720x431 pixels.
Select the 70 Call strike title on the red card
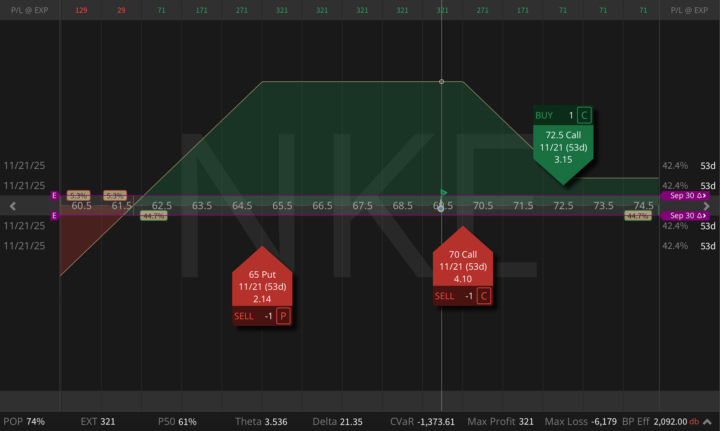click(463, 254)
